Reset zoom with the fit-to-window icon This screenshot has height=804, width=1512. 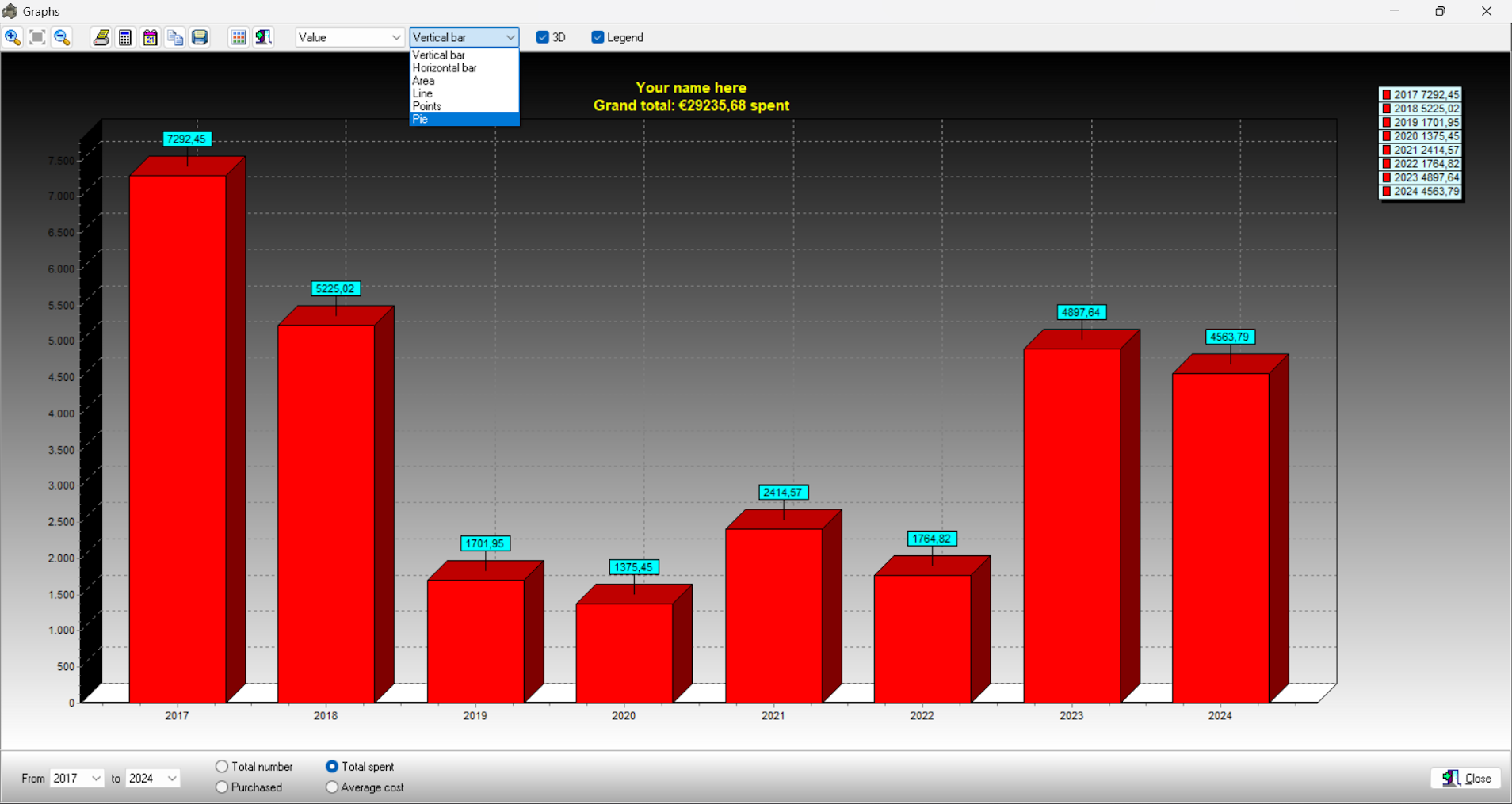[37, 37]
